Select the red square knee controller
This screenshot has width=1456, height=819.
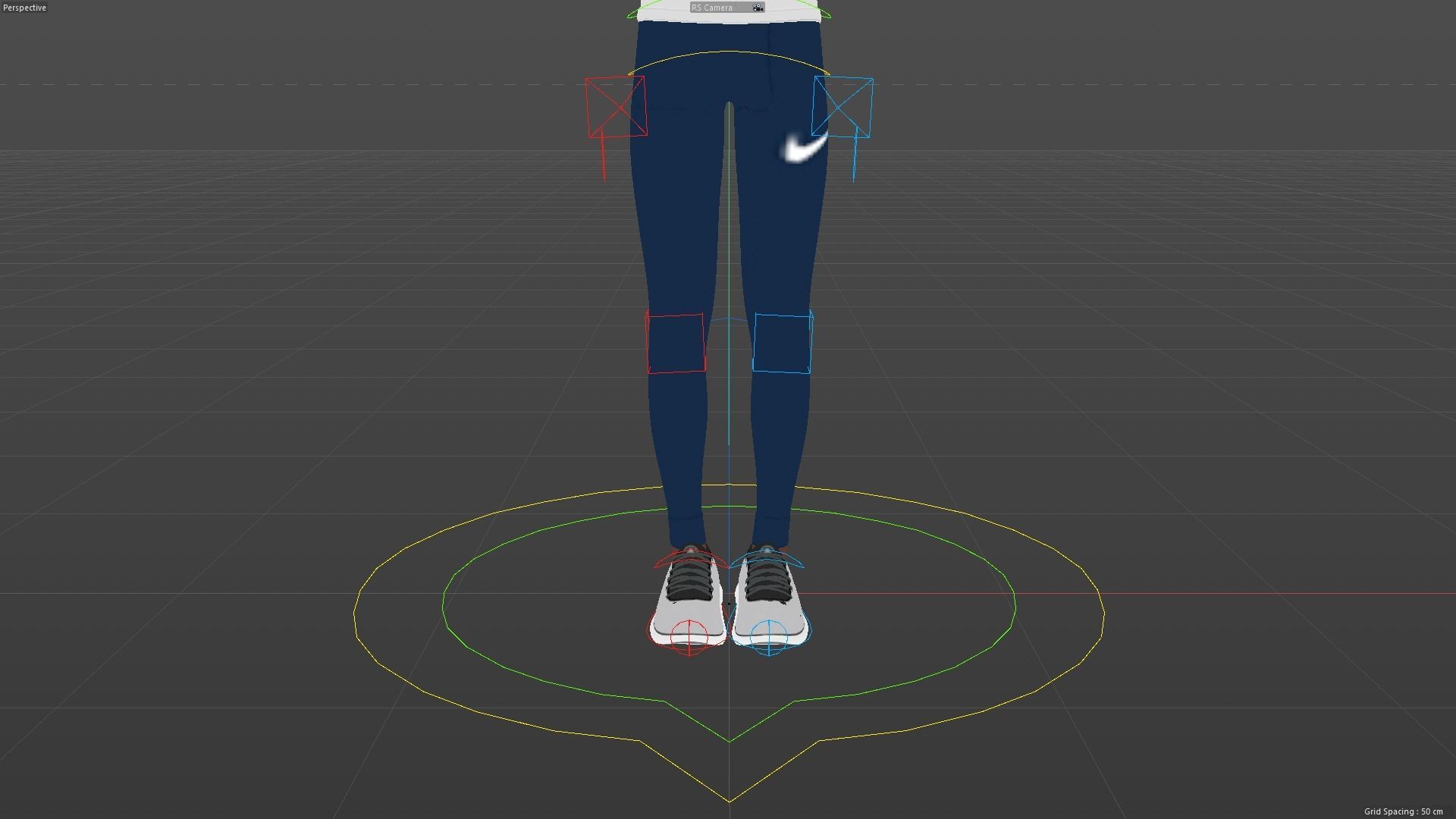[x=675, y=342]
